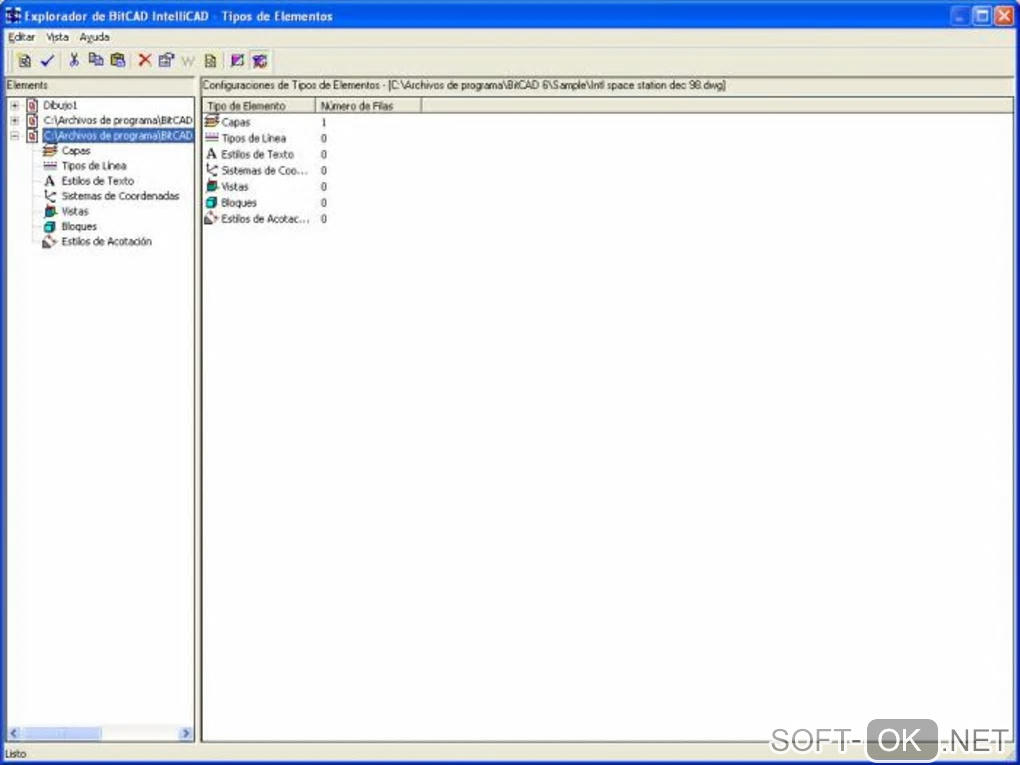
Task: Click the purple and white square toolbar icon
Action: [237, 61]
